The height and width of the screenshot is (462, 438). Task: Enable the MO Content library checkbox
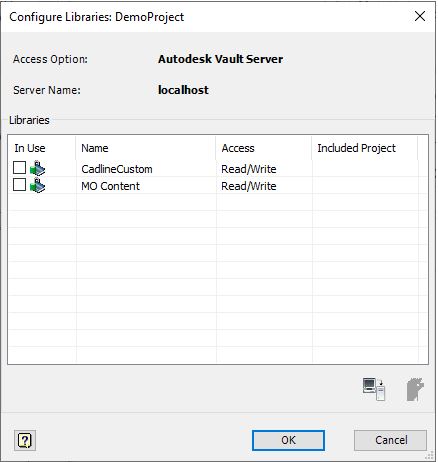[x=19, y=185]
